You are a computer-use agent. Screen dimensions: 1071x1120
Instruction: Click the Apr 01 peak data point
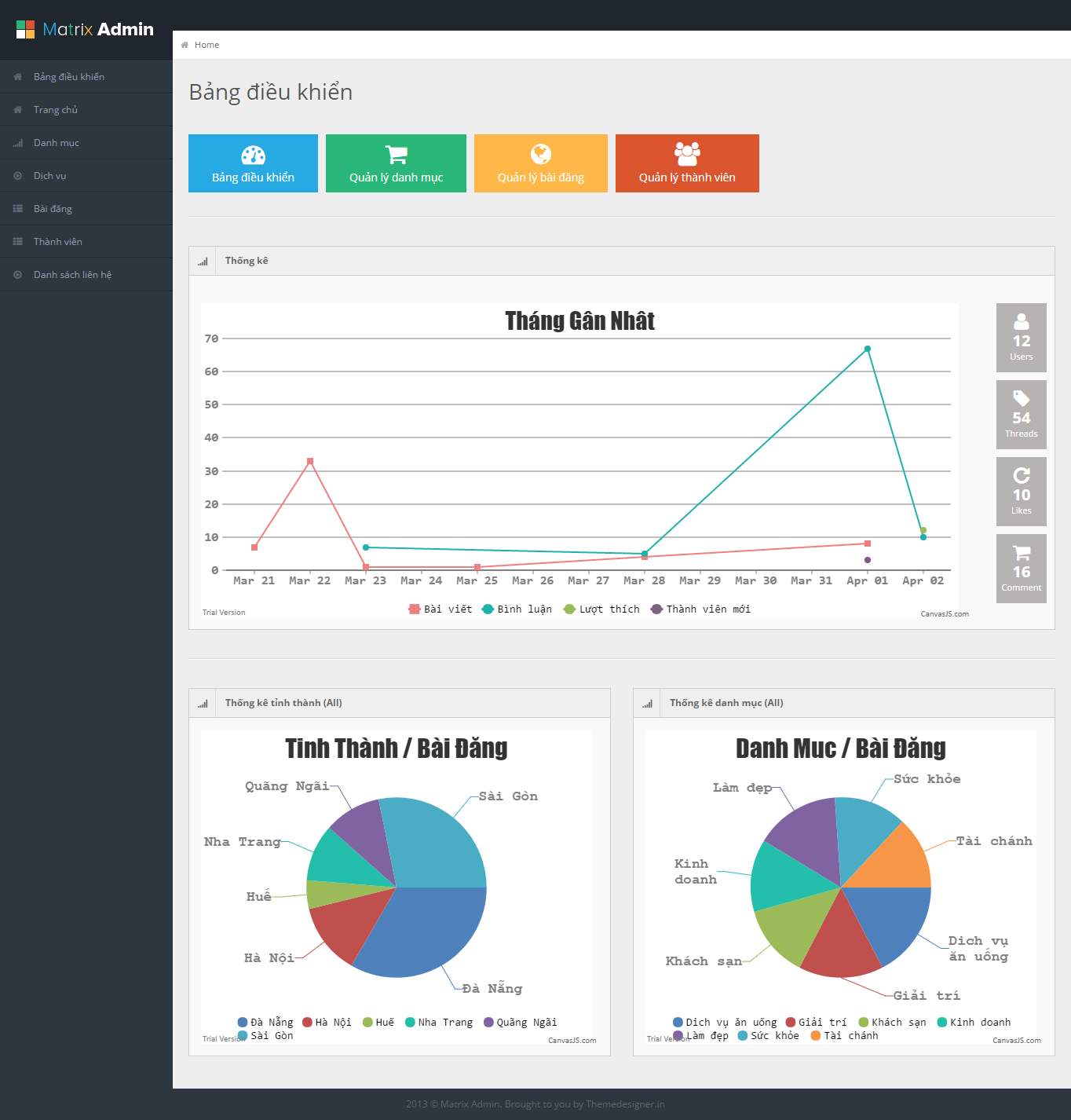(x=868, y=349)
